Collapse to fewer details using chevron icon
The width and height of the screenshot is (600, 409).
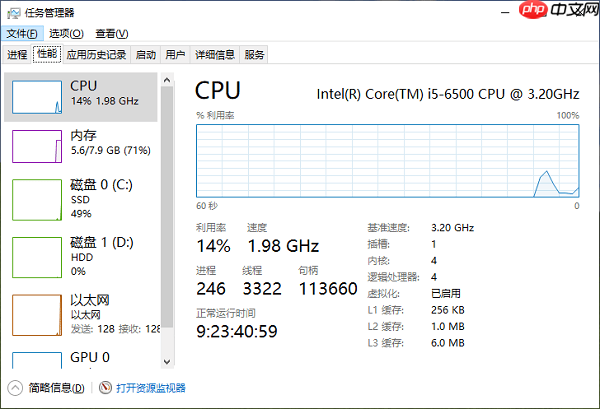point(15,388)
